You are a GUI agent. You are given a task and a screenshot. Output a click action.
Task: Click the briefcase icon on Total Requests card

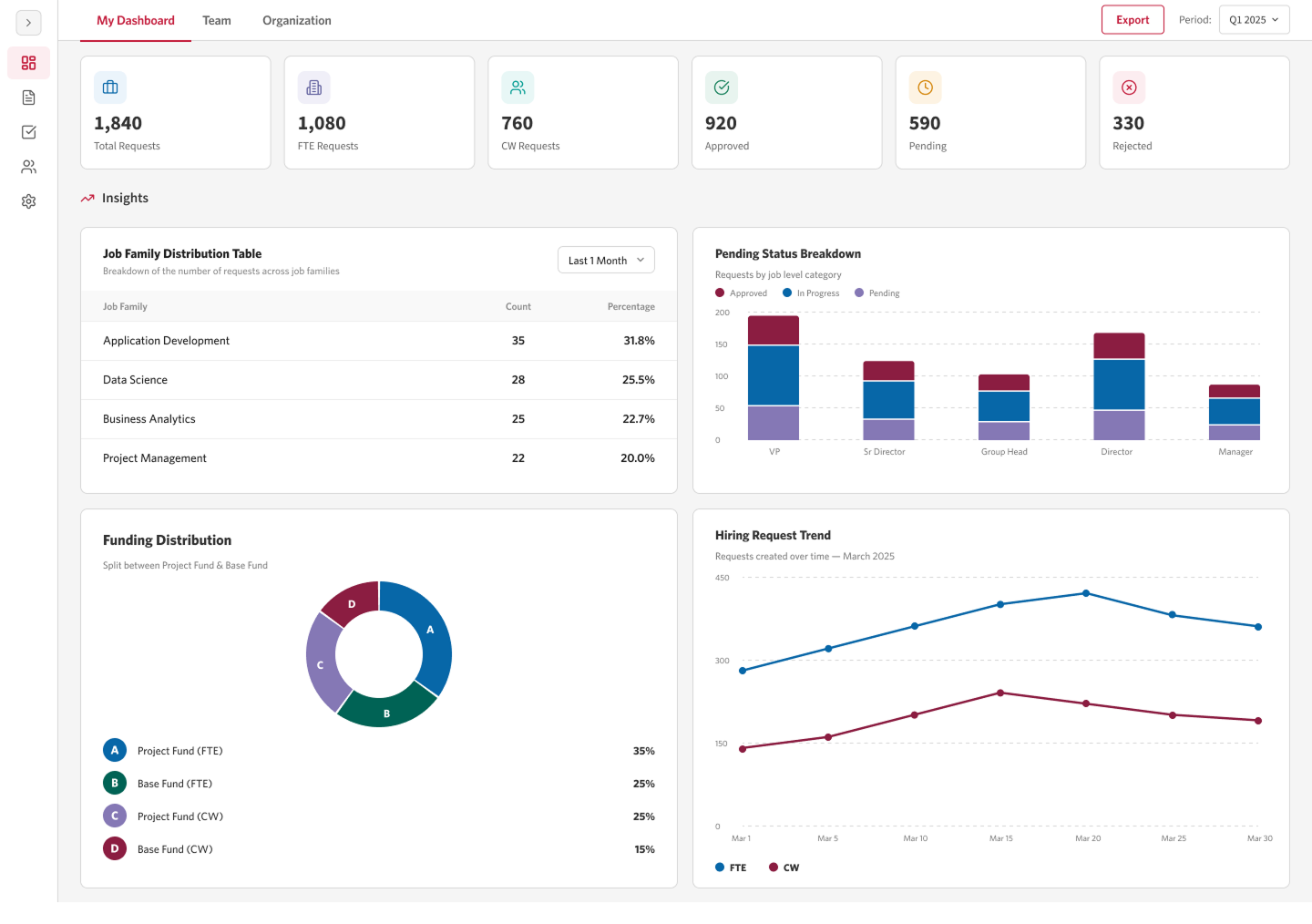pos(110,87)
